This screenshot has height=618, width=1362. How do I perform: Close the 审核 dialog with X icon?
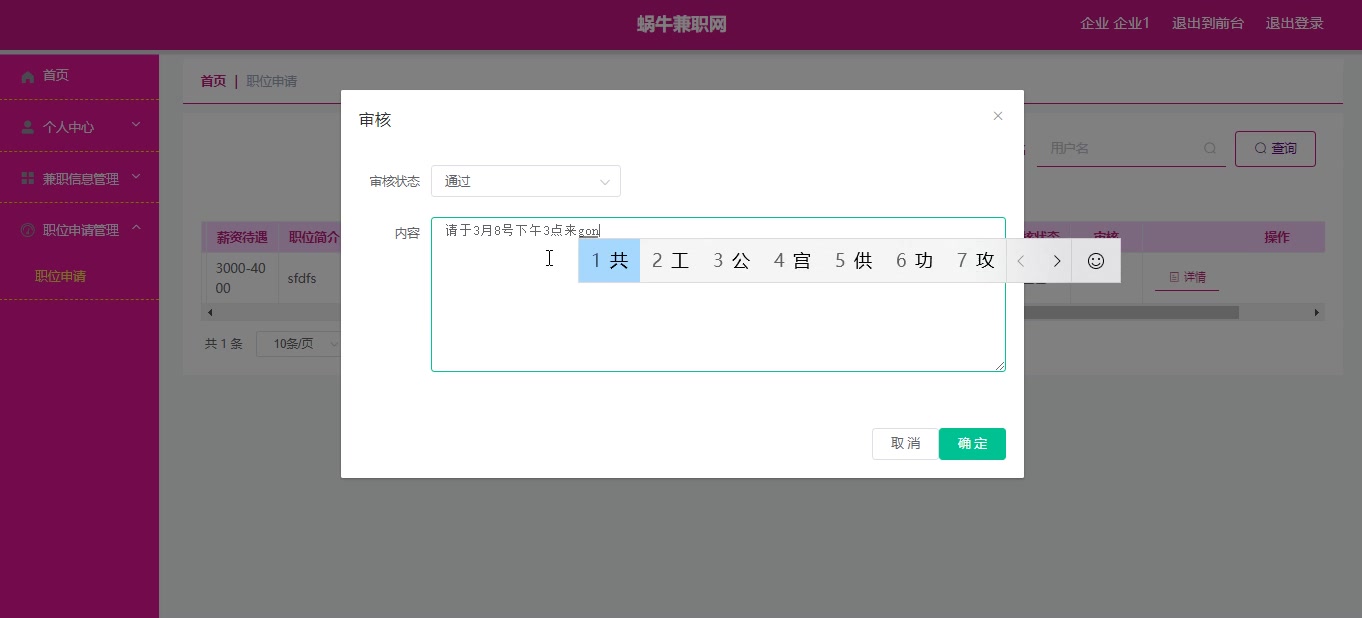997,116
